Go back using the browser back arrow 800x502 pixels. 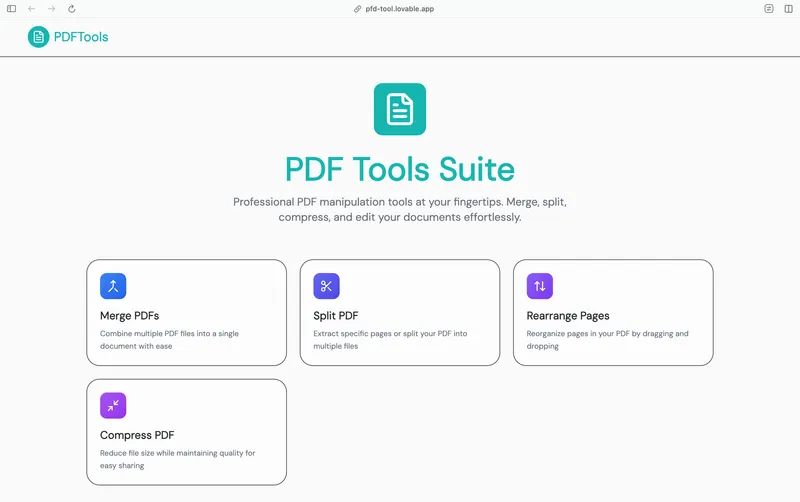[32, 9]
